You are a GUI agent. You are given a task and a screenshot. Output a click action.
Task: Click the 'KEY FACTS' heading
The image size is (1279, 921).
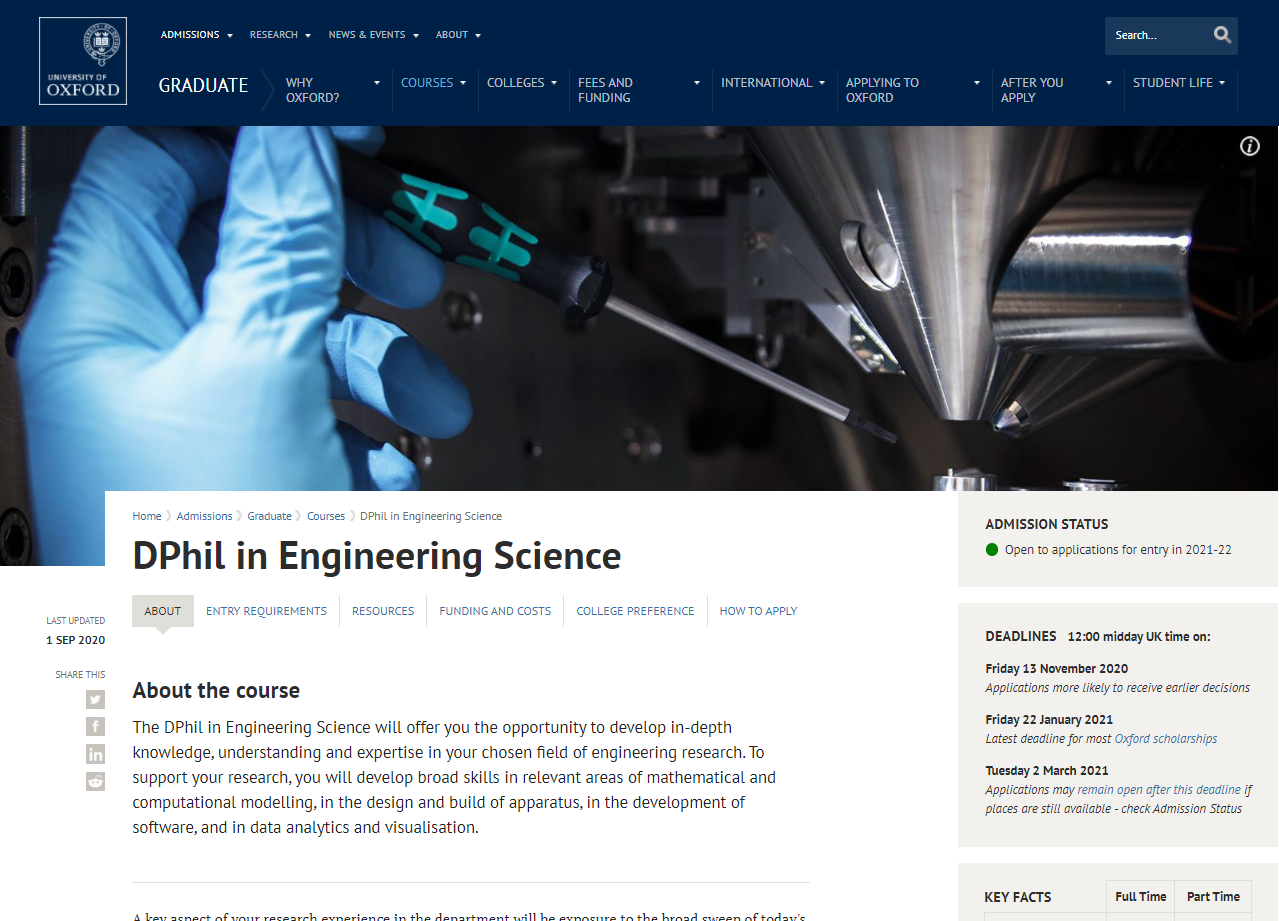click(1018, 898)
